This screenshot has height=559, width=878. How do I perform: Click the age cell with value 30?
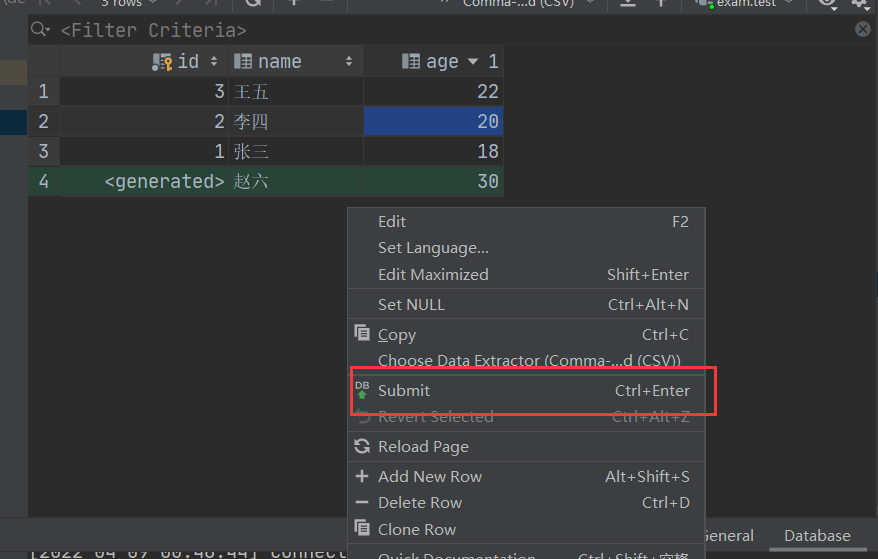pos(433,181)
